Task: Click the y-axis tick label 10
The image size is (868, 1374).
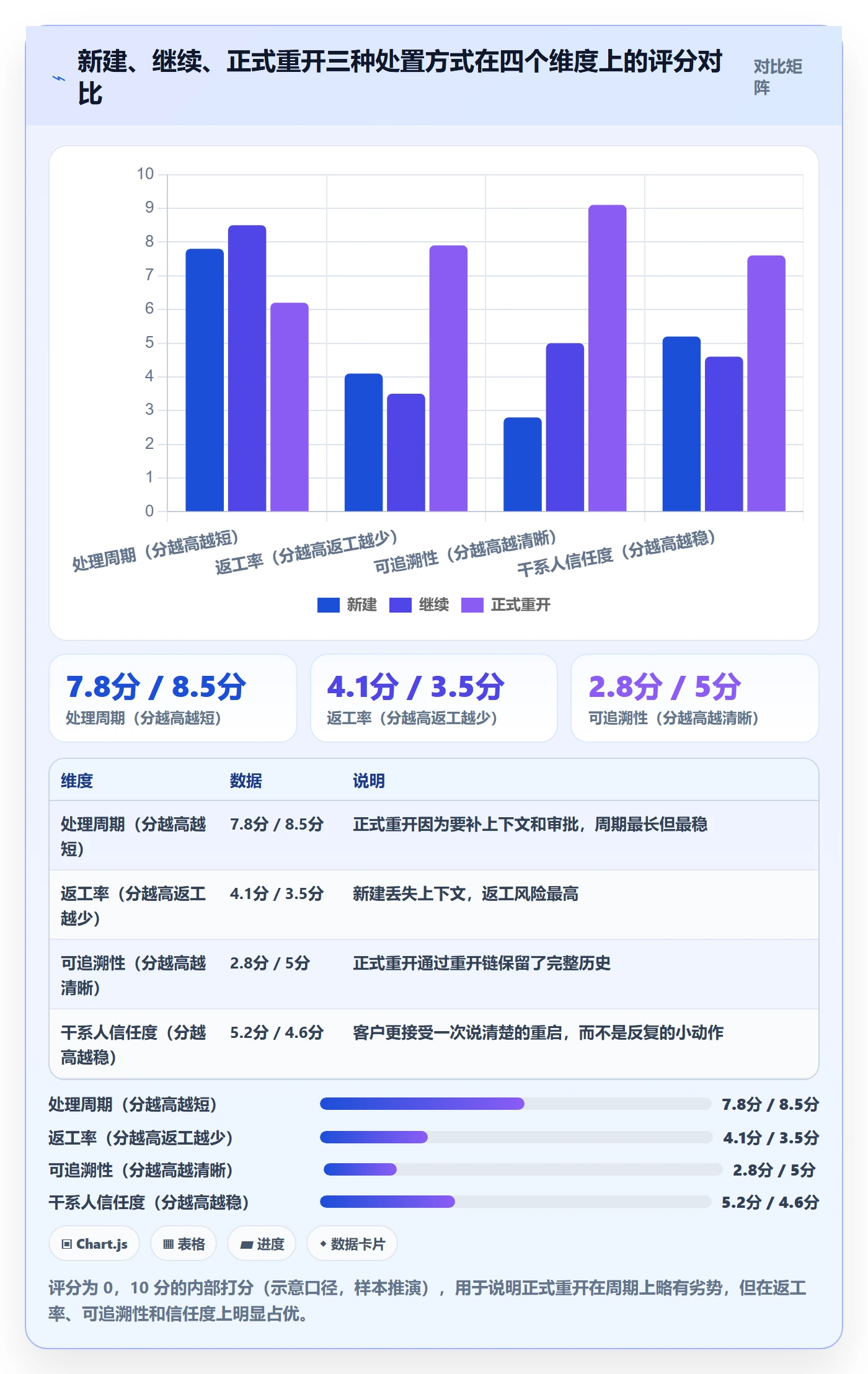Action: coord(145,174)
